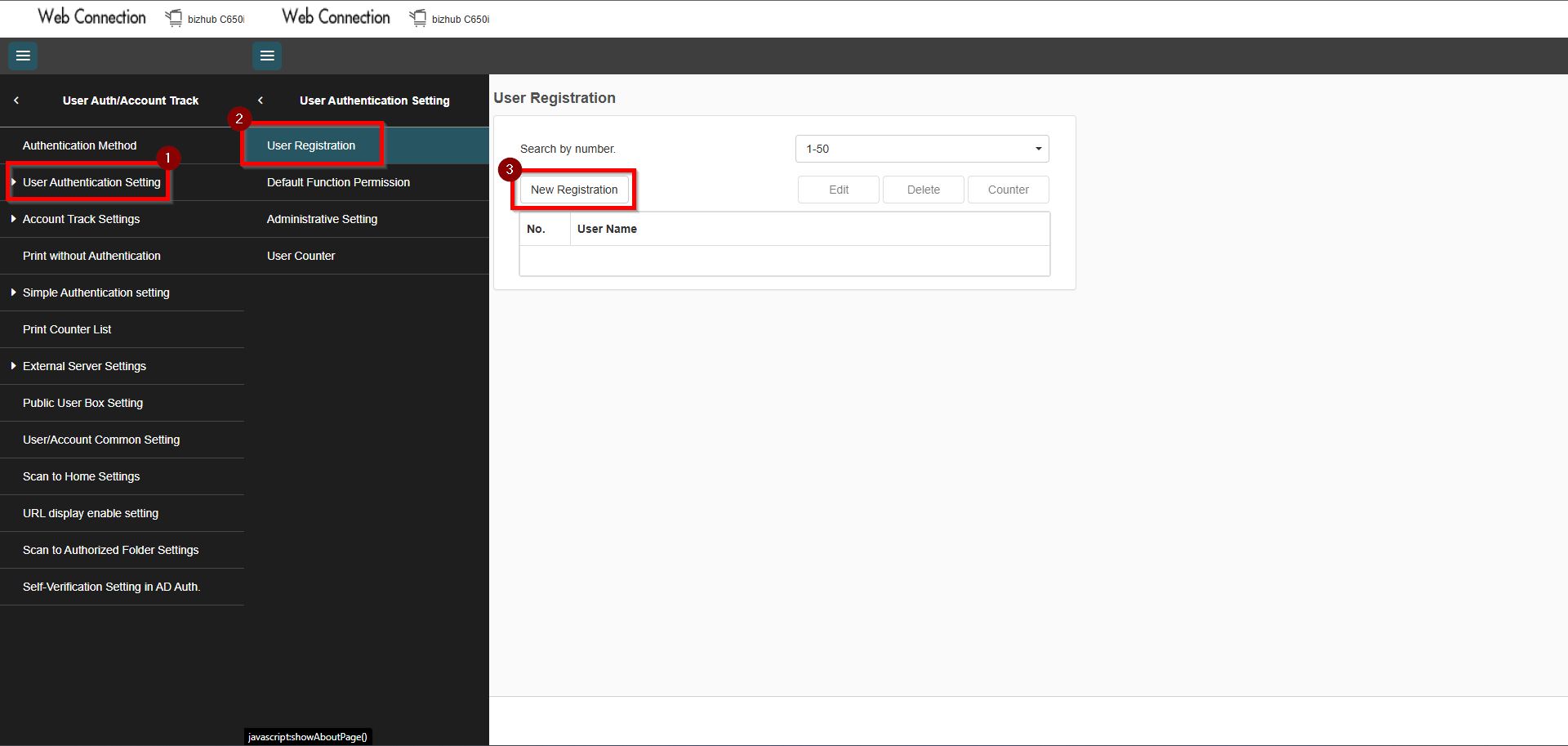Click the left hamburger menu icon
The width and height of the screenshot is (1568, 746).
click(x=23, y=56)
